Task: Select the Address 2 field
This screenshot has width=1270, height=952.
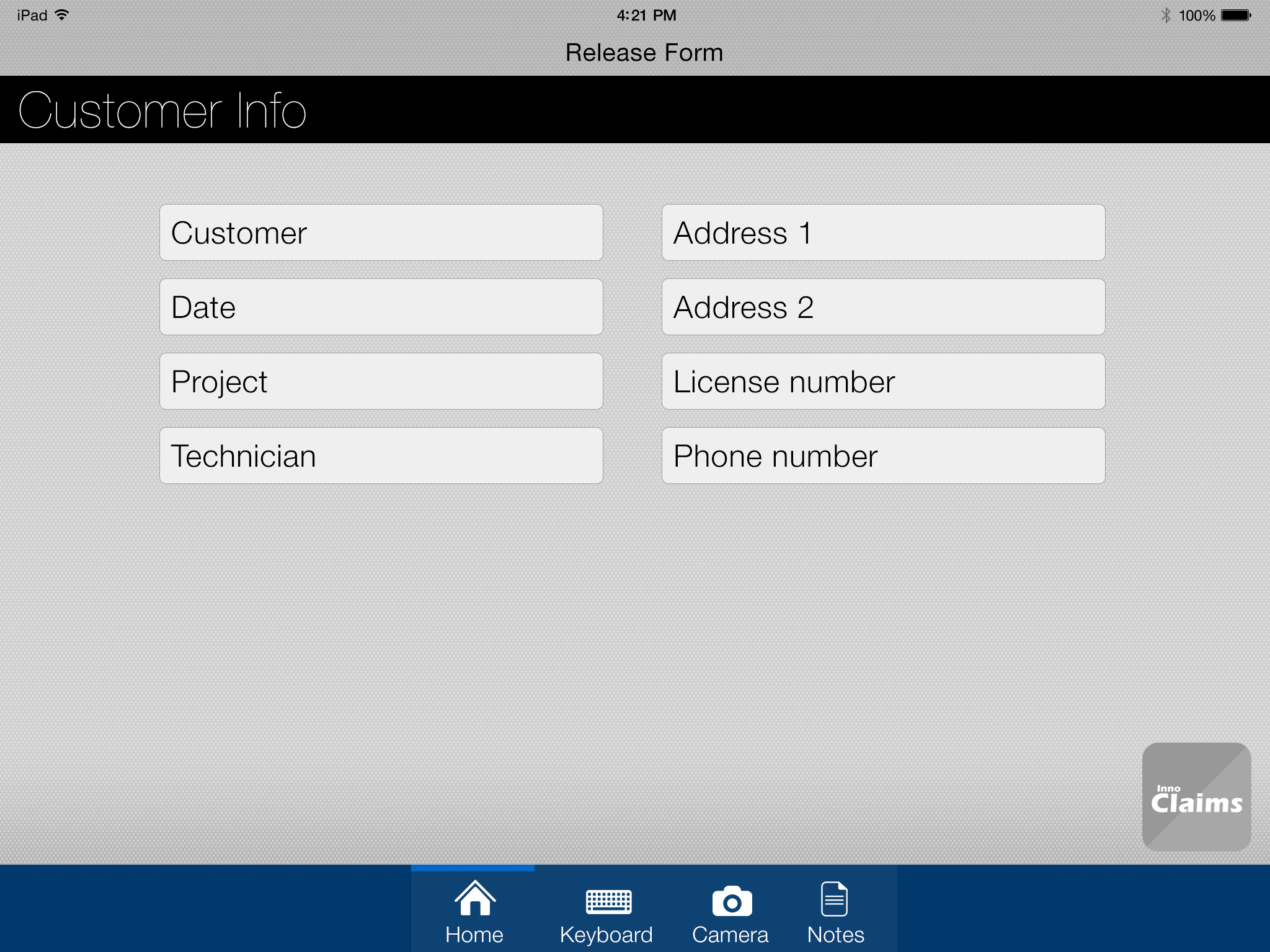Action: 883,306
